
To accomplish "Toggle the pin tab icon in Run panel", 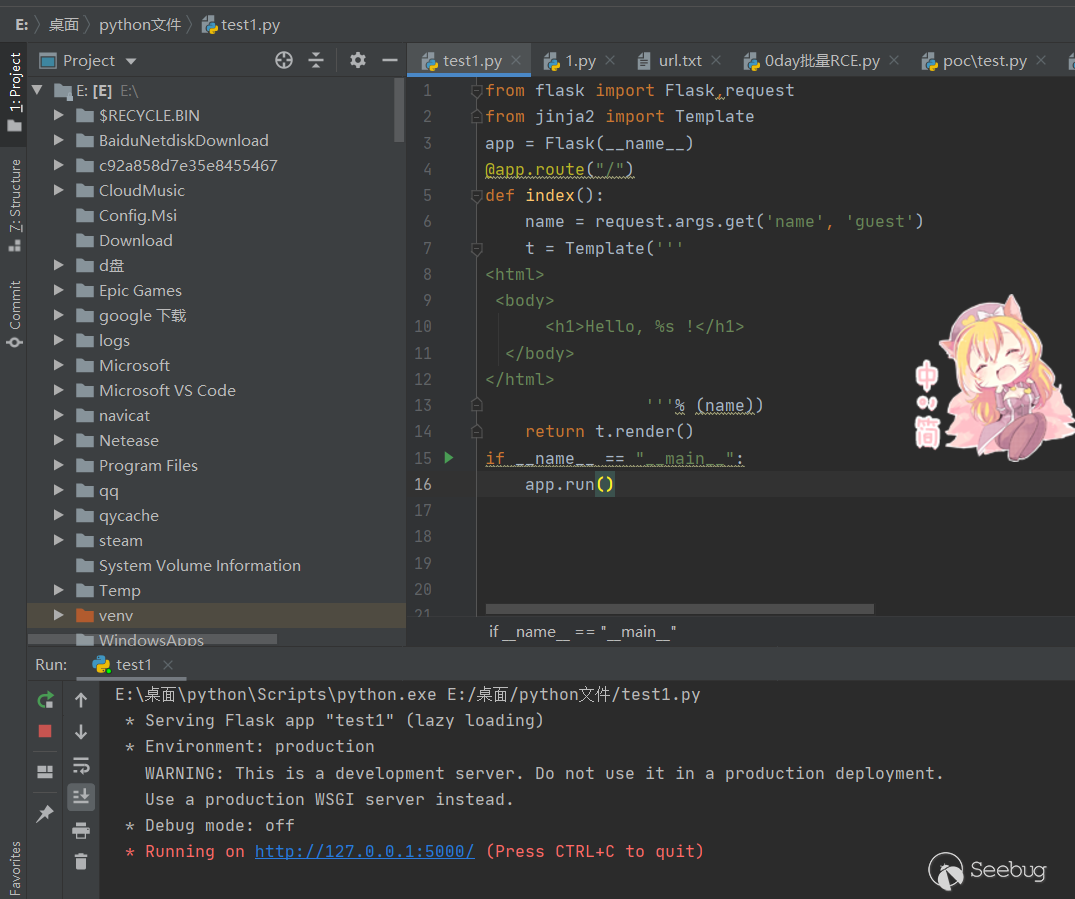I will [45, 814].
